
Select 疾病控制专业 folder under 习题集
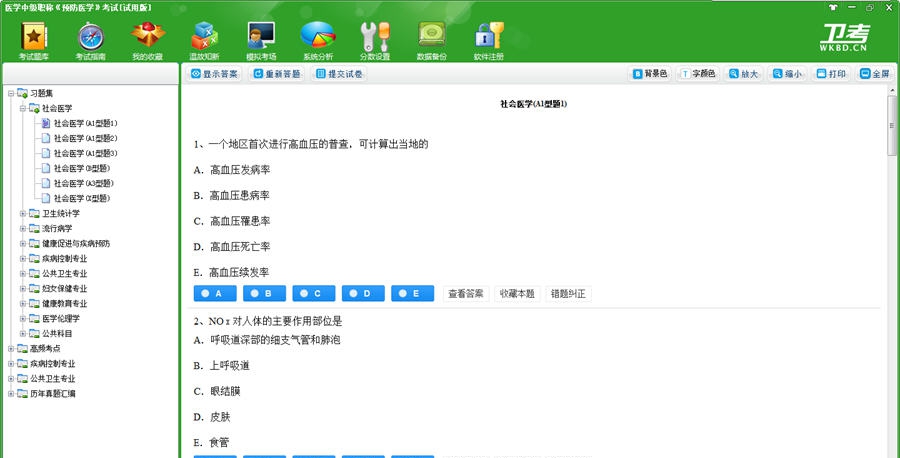[x=64, y=258]
